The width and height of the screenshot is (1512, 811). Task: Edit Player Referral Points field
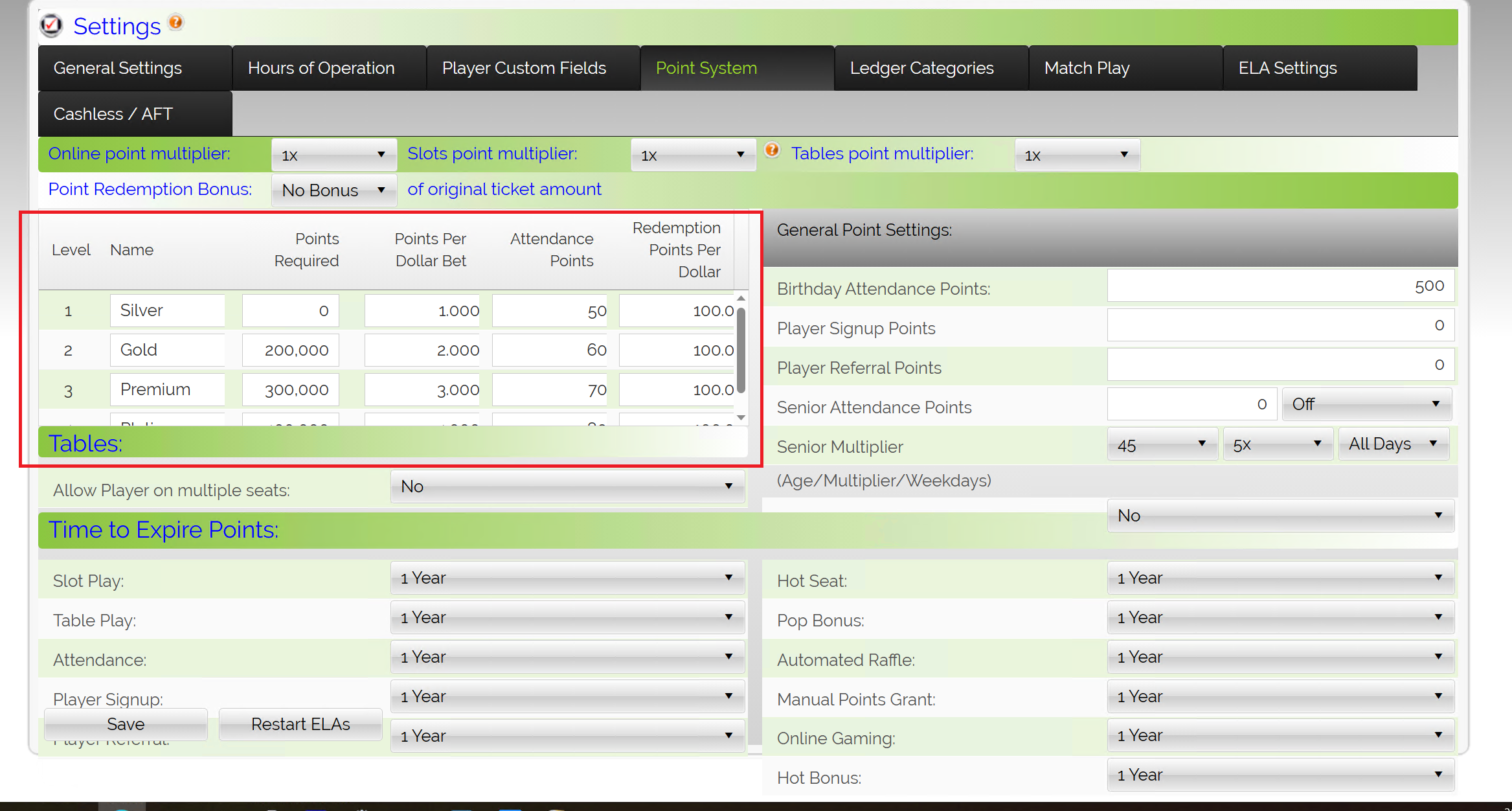pyautogui.click(x=1281, y=365)
